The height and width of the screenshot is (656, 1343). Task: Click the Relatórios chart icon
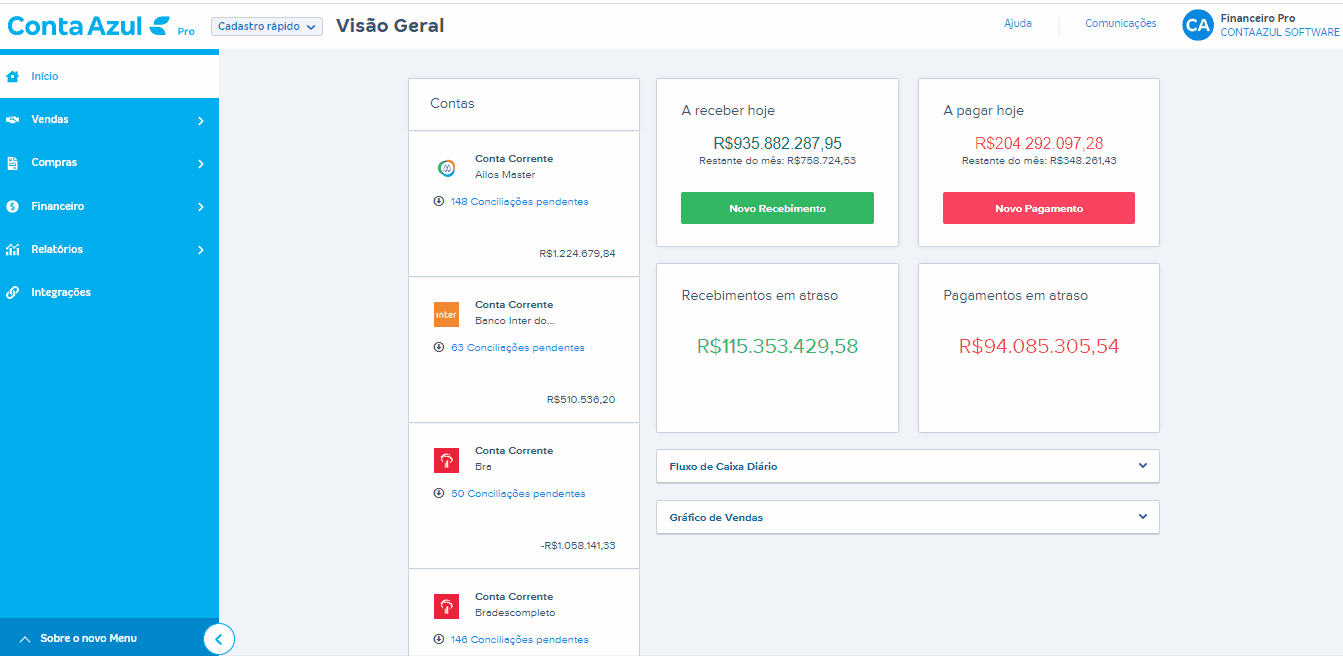click(13, 249)
